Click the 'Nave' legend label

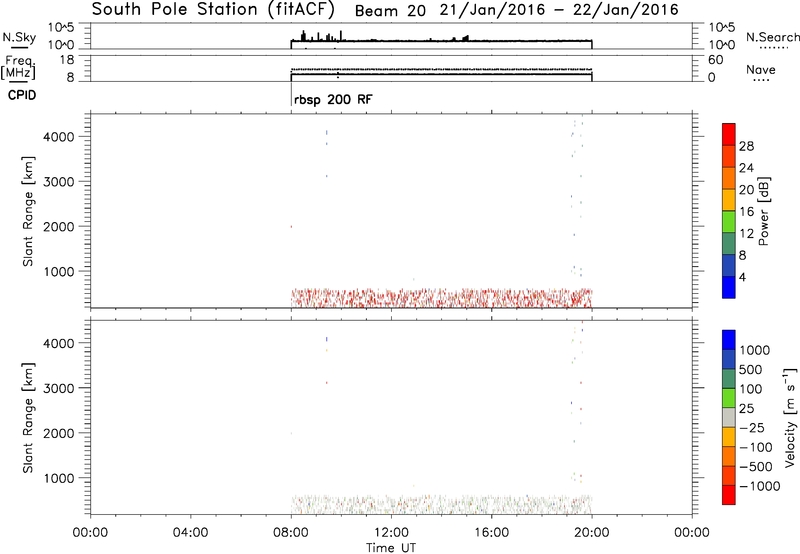(x=761, y=70)
